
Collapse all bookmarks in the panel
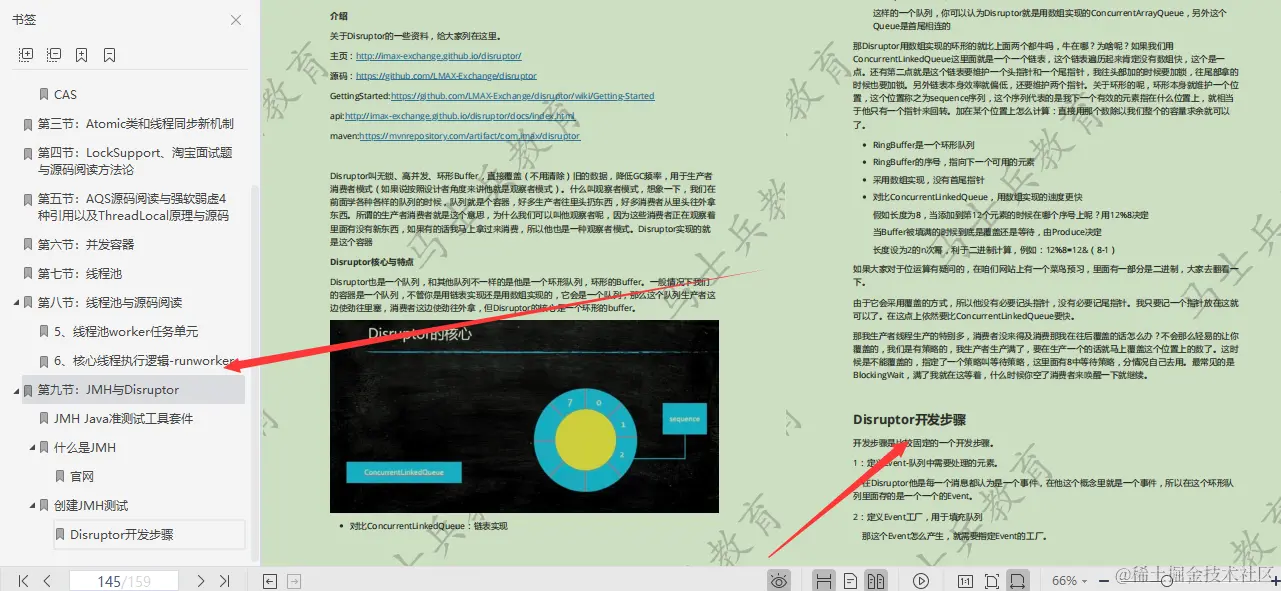[x=54, y=54]
